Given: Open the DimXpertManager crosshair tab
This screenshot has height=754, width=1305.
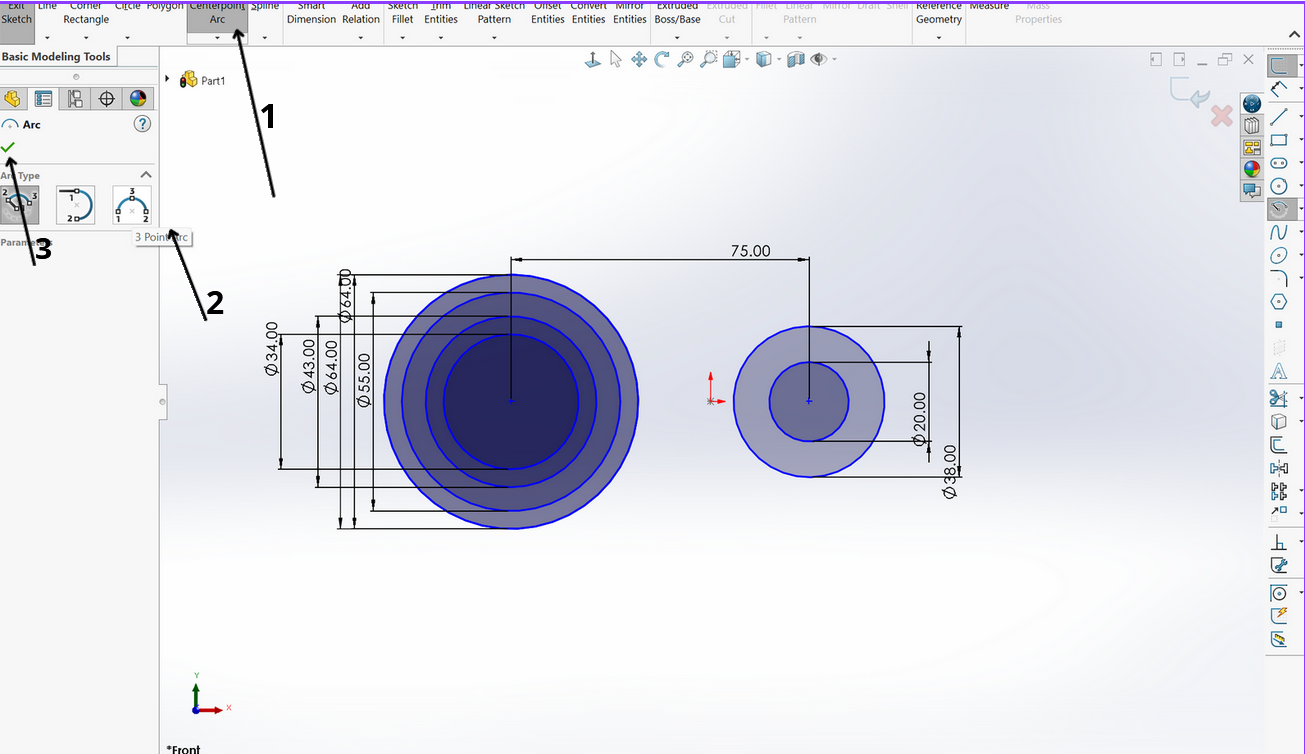Looking at the screenshot, I should (106, 98).
